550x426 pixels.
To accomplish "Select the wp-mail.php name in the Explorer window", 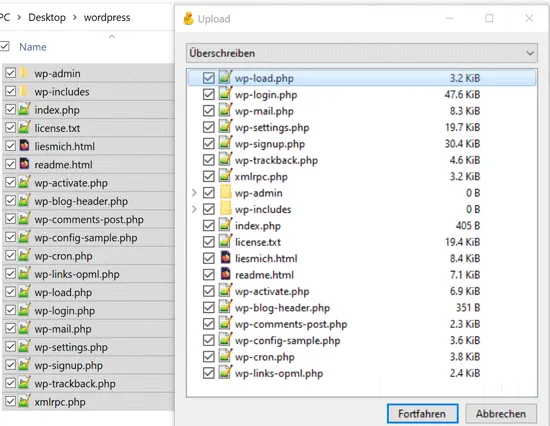I will point(63,329).
